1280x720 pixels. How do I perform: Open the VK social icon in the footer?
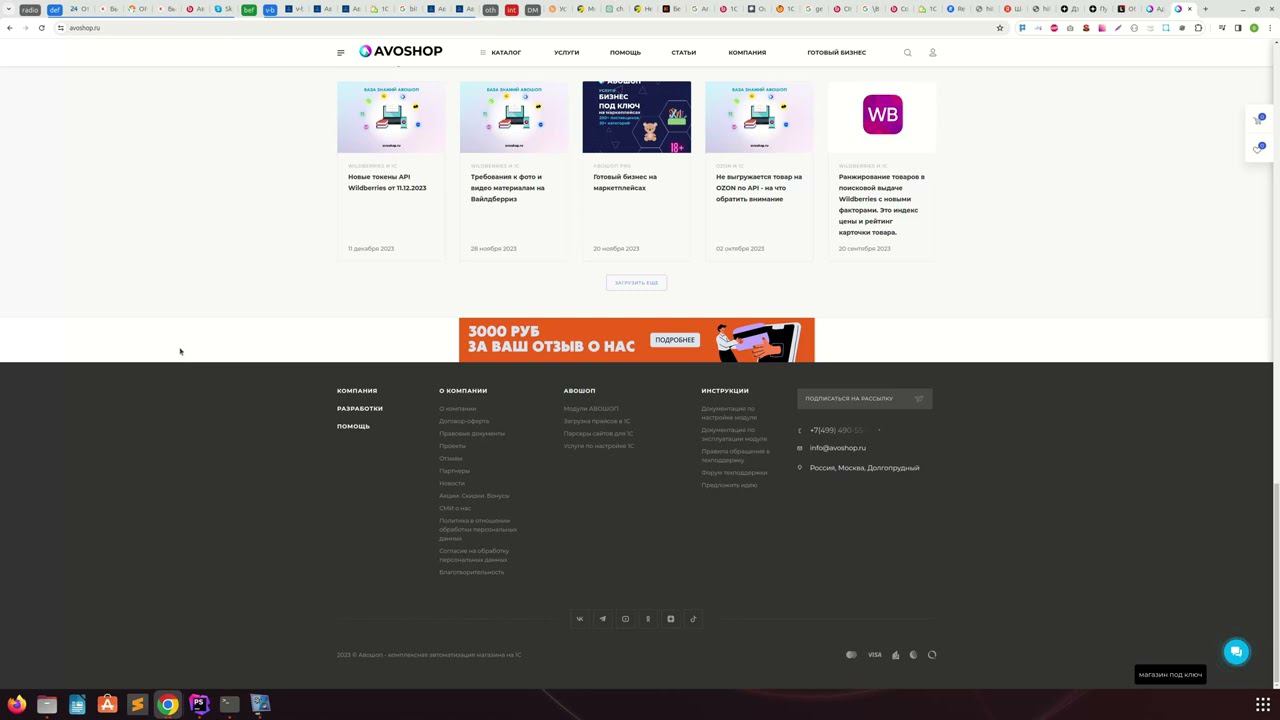pos(580,619)
